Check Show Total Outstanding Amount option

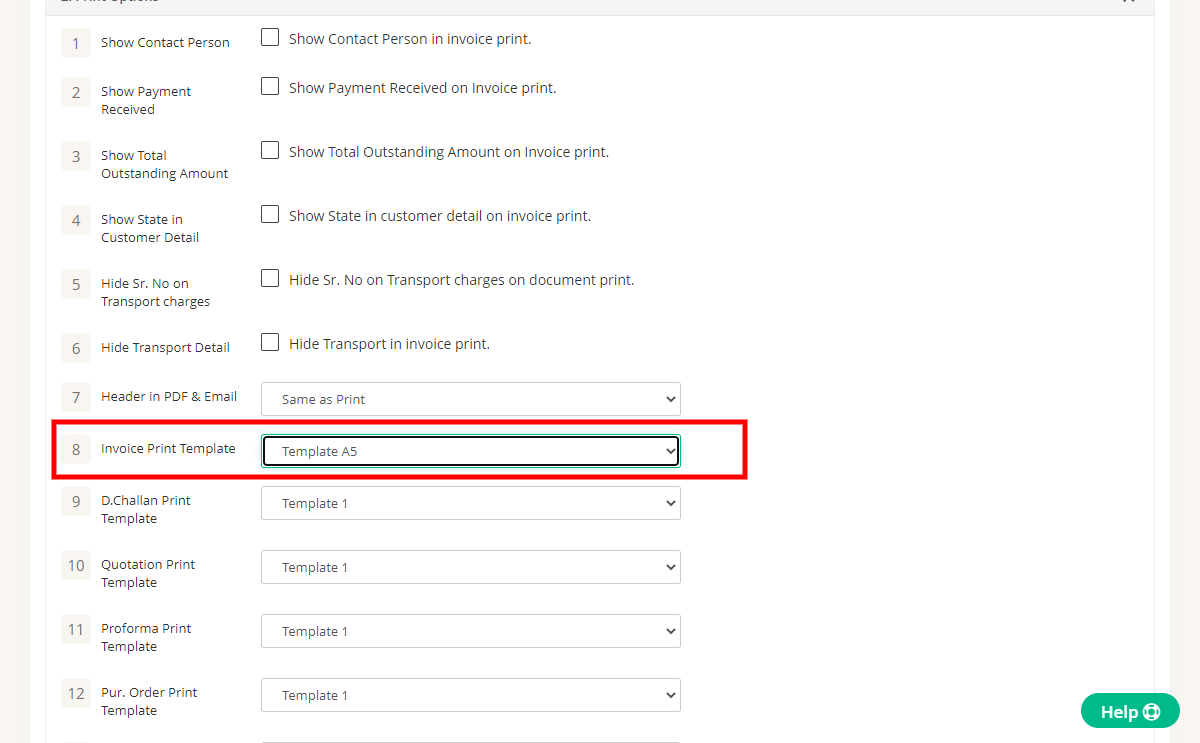point(270,150)
